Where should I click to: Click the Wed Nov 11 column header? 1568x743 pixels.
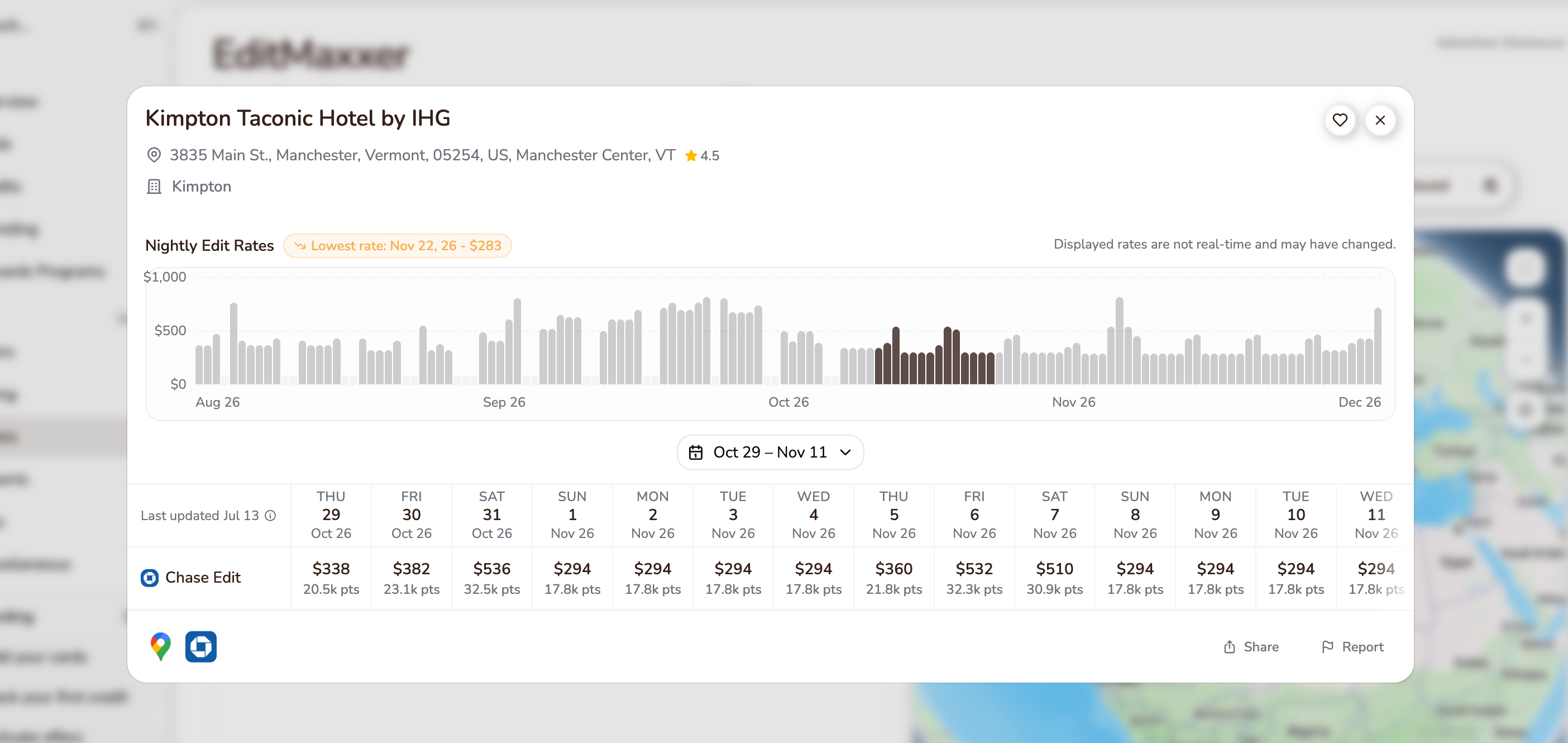point(1376,515)
